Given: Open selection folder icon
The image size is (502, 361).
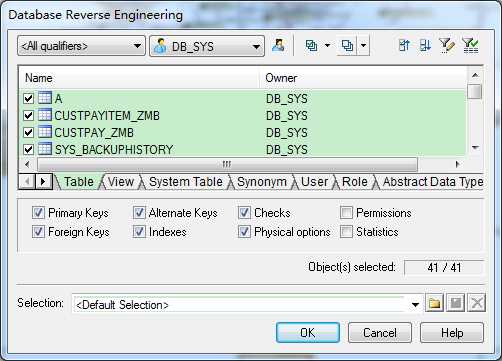Looking at the screenshot, I should pyautogui.click(x=434, y=303).
